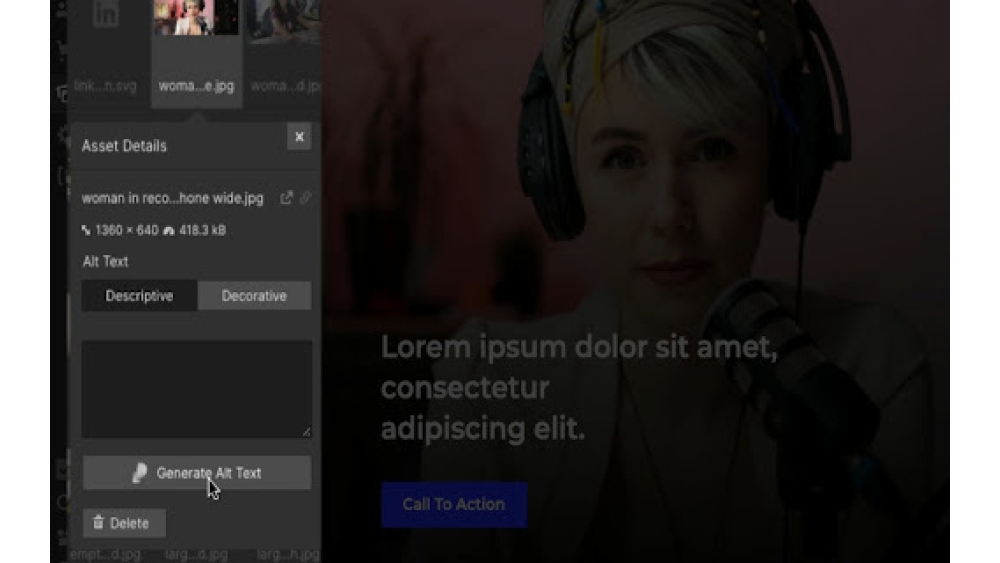Select the Decorative alt text option

click(254, 296)
